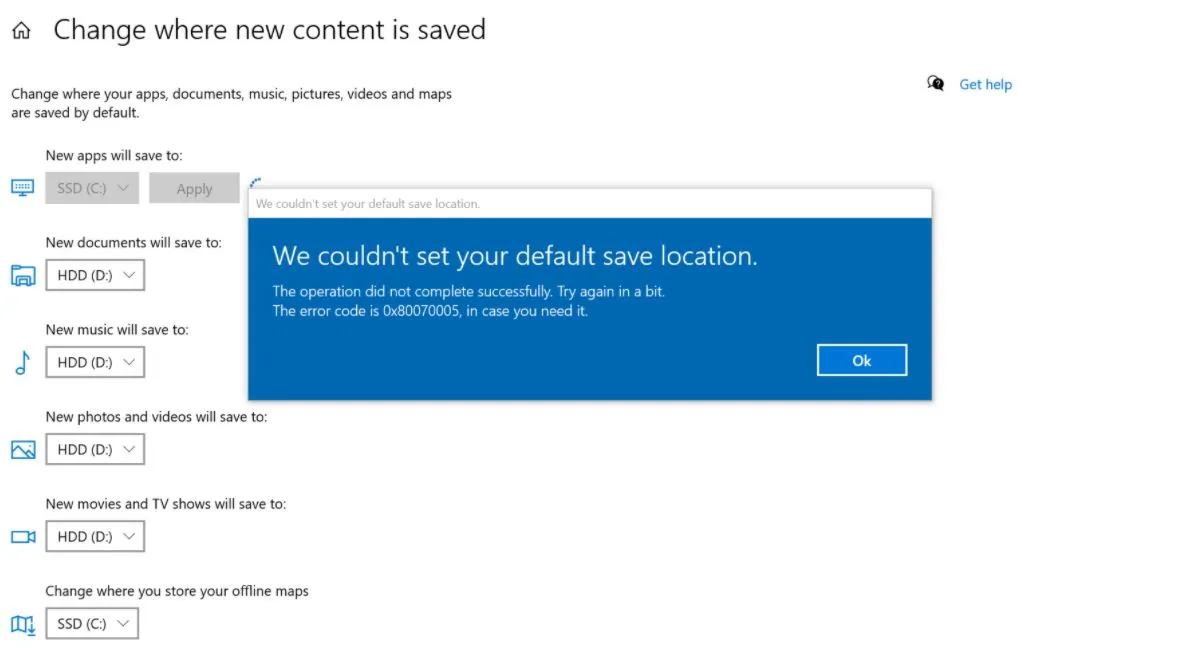Click the offline maps icon

coord(23,625)
